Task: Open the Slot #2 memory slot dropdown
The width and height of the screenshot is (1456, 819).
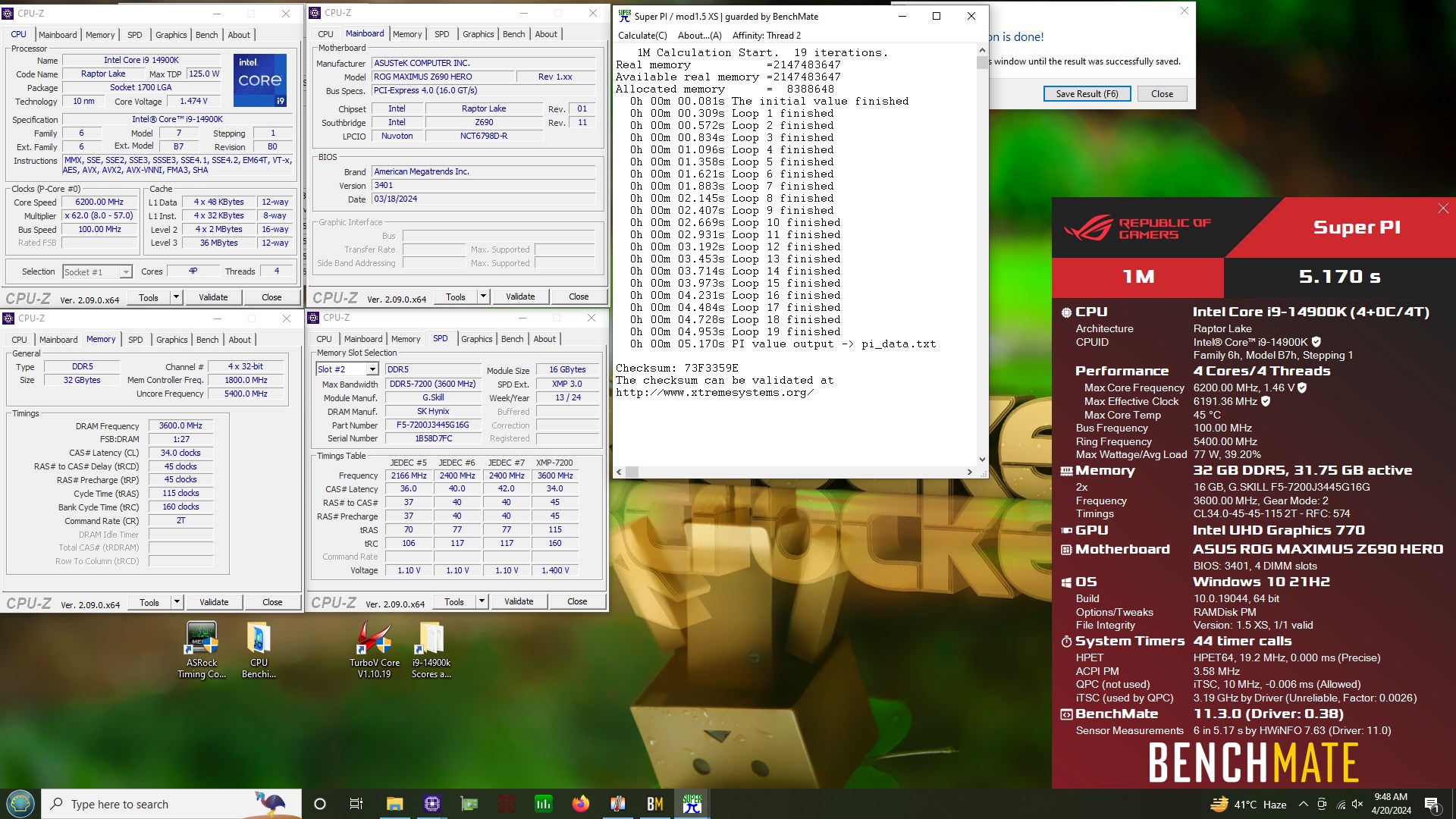Action: pyautogui.click(x=347, y=369)
